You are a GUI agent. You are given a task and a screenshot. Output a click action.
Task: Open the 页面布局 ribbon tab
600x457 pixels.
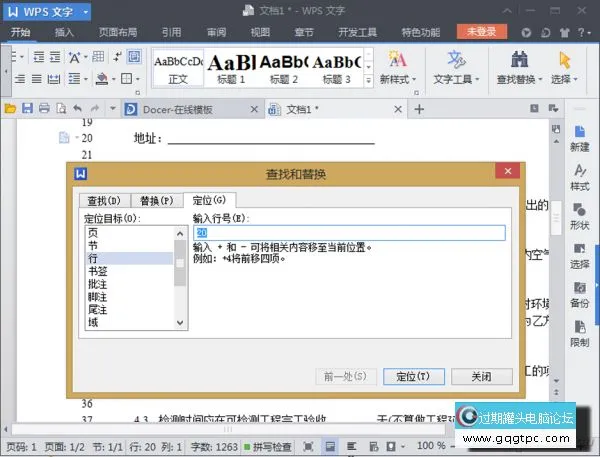[x=118, y=32]
